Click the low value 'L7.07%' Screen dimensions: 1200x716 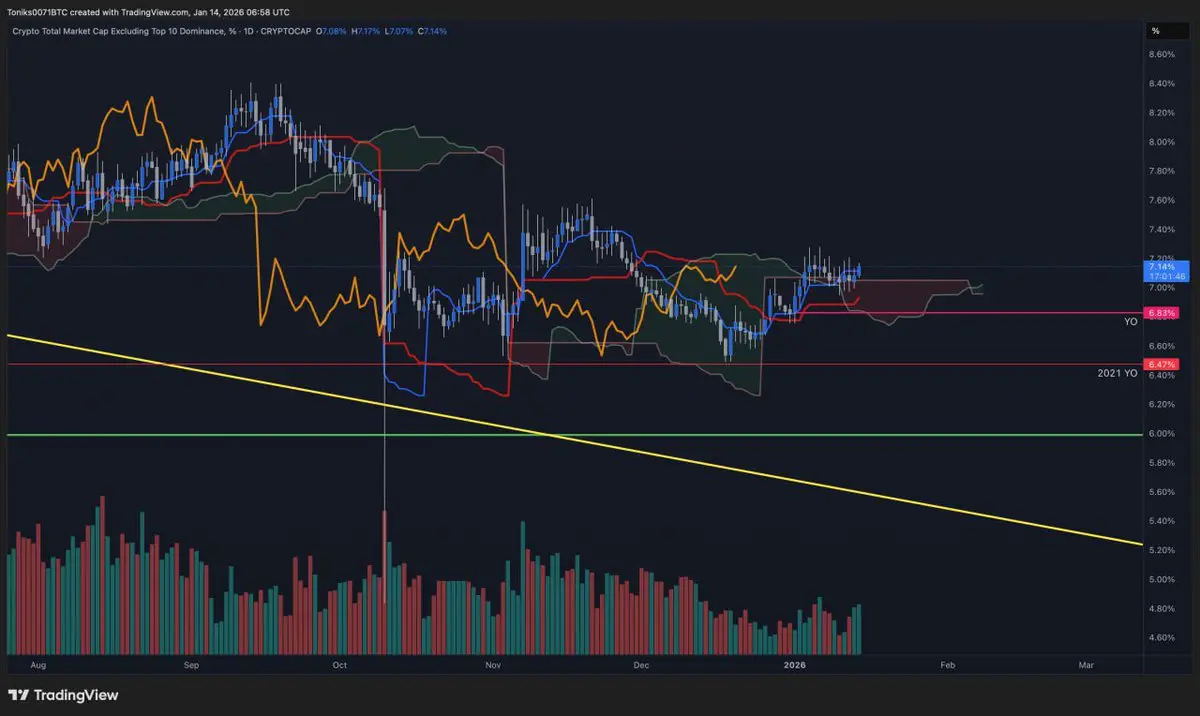click(401, 31)
